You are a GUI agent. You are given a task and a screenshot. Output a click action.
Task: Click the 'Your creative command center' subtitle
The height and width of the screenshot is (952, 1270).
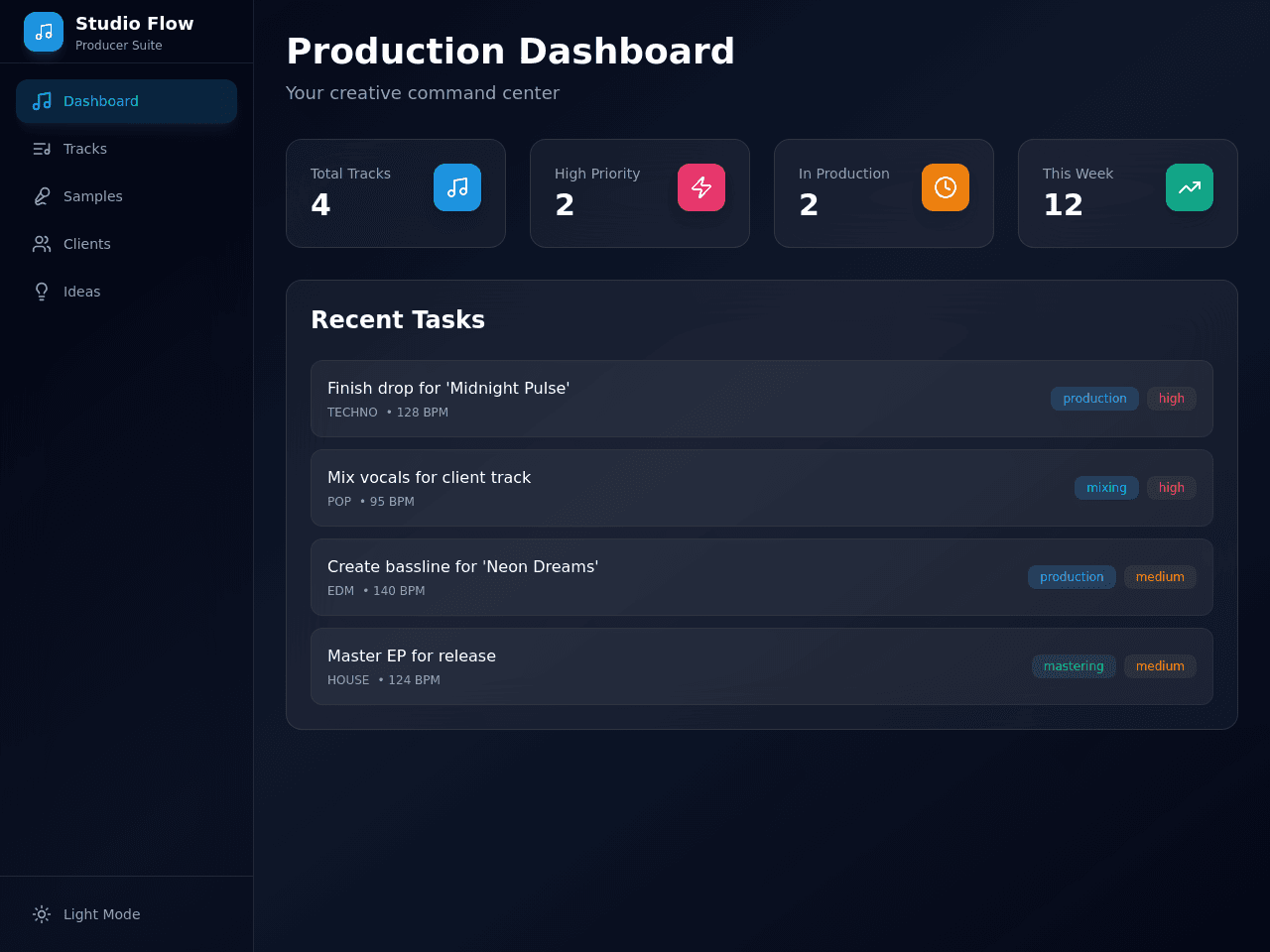(423, 93)
